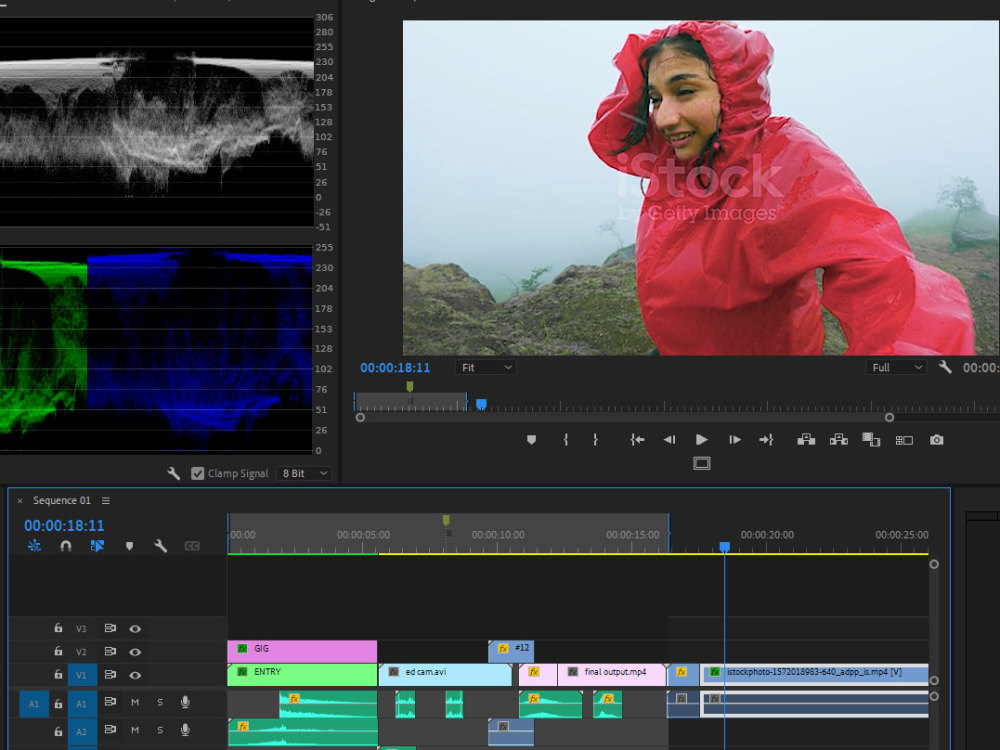
Task: Toggle Linked Selection in timeline
Action: [x=97, y=546]
